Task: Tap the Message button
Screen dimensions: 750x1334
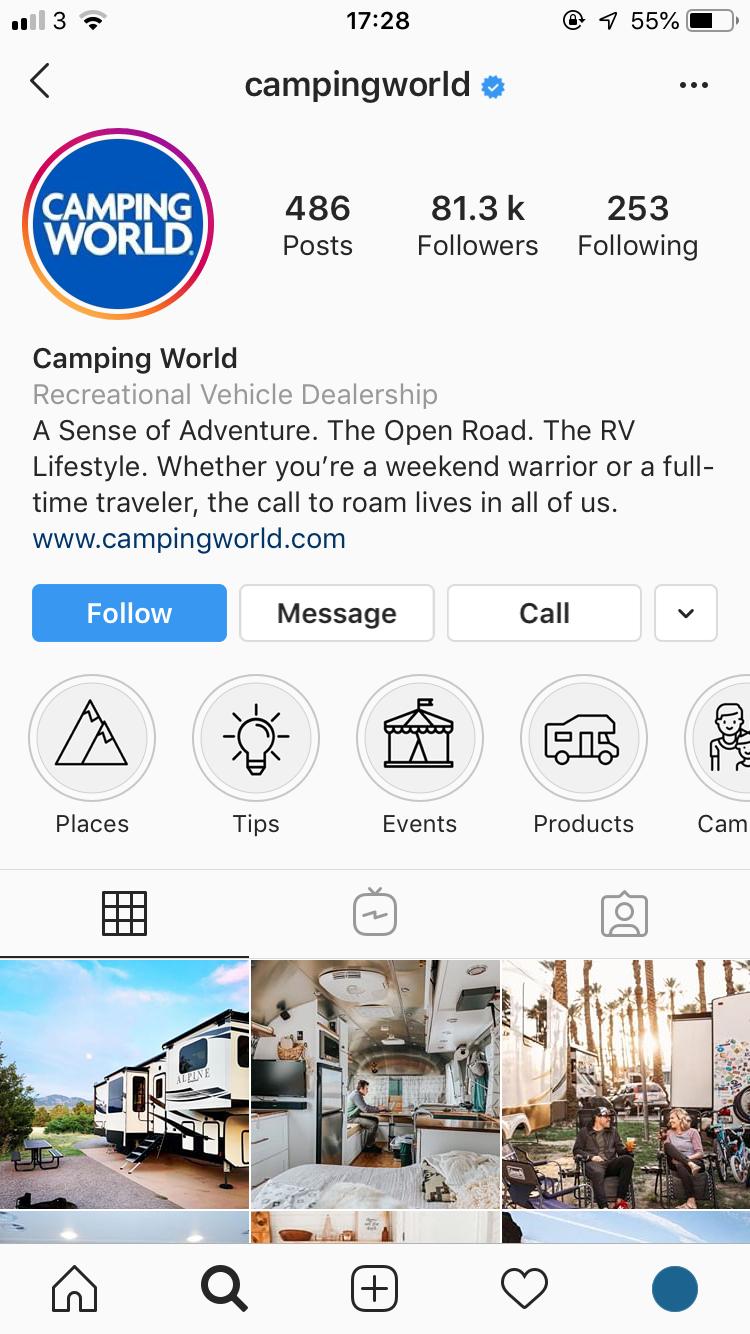Action: (x=337, y=613)
